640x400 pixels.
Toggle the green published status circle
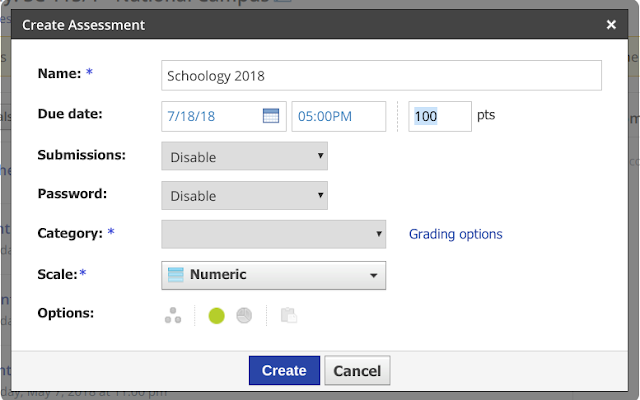point(216,316)
